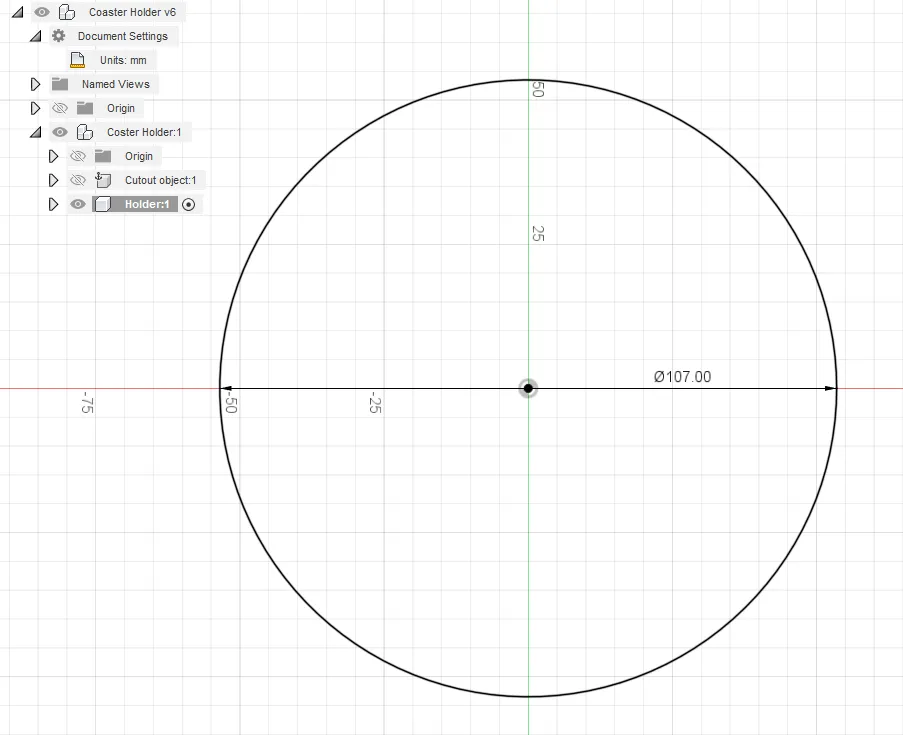Collapse the Document Settings node
This screenshot has width=903, height=735.
[x=36, y=36]
